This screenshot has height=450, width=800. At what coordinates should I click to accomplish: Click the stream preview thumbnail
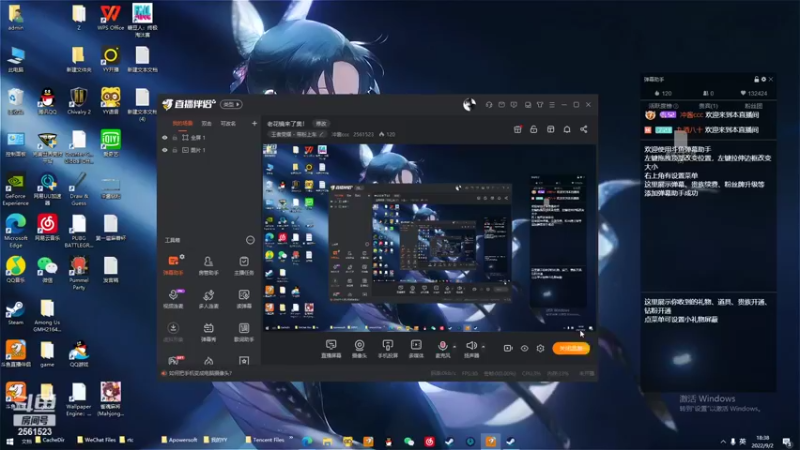pyautogui.click(x=429, y=238)
